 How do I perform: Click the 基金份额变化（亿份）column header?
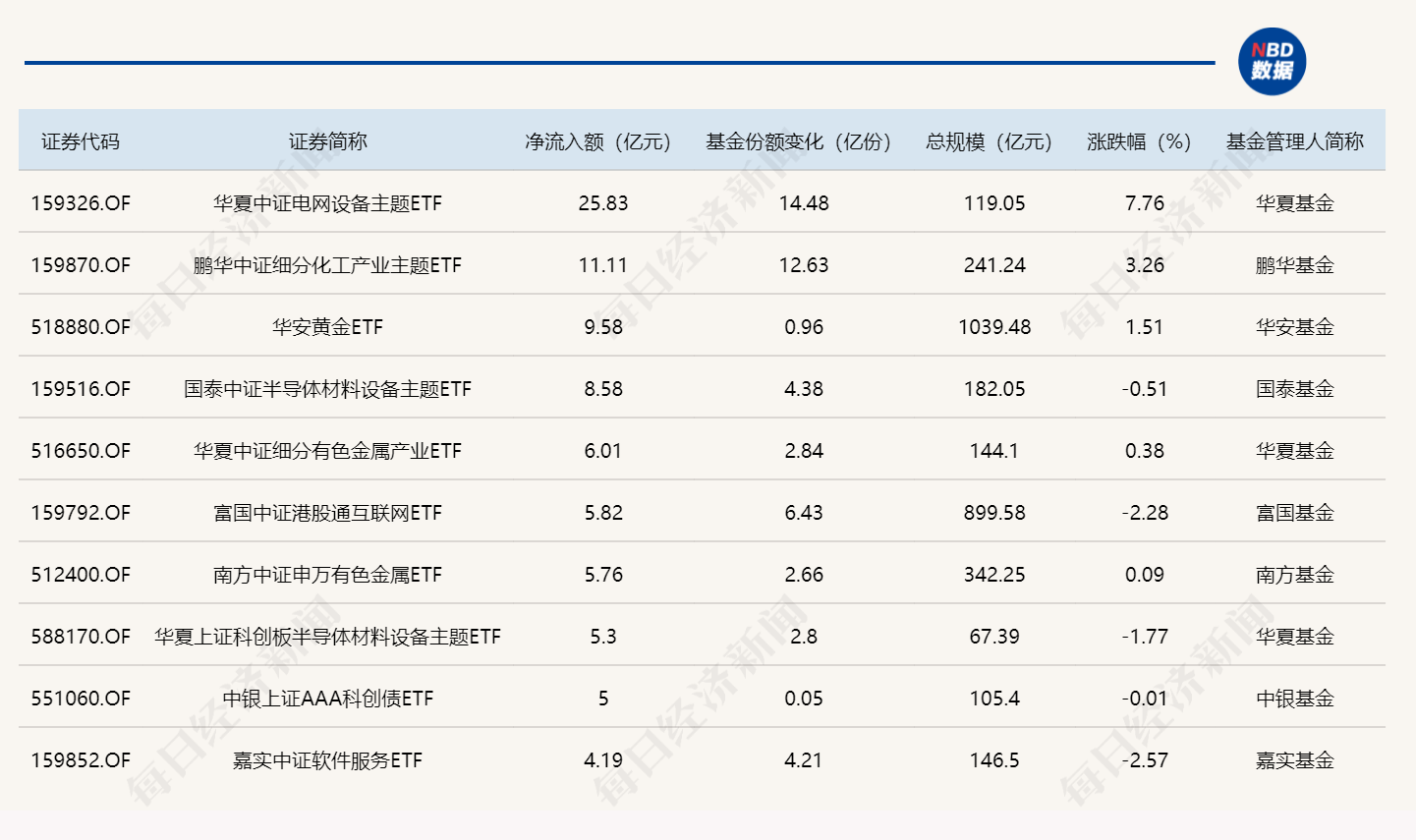(x=798, y=140)
